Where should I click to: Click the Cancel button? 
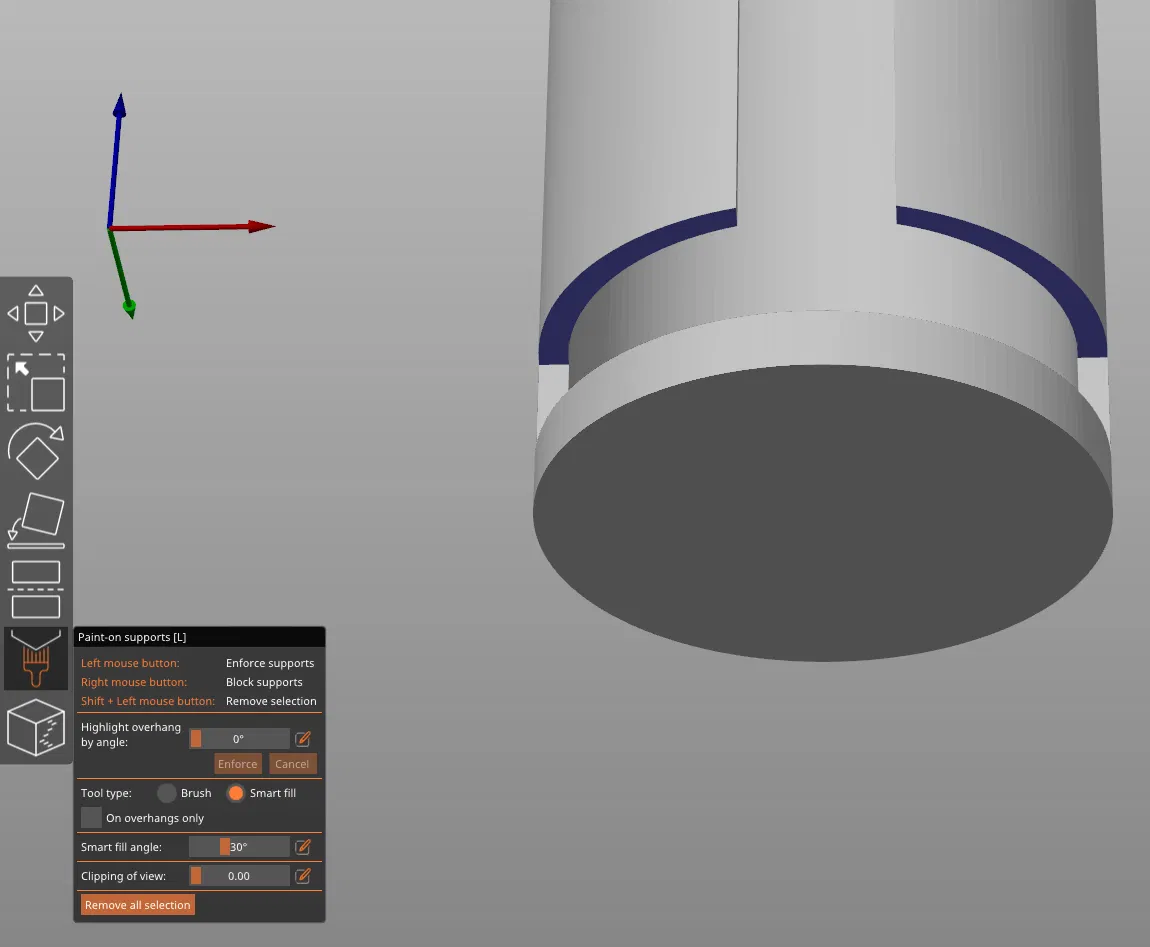click(x=292, y=764)
